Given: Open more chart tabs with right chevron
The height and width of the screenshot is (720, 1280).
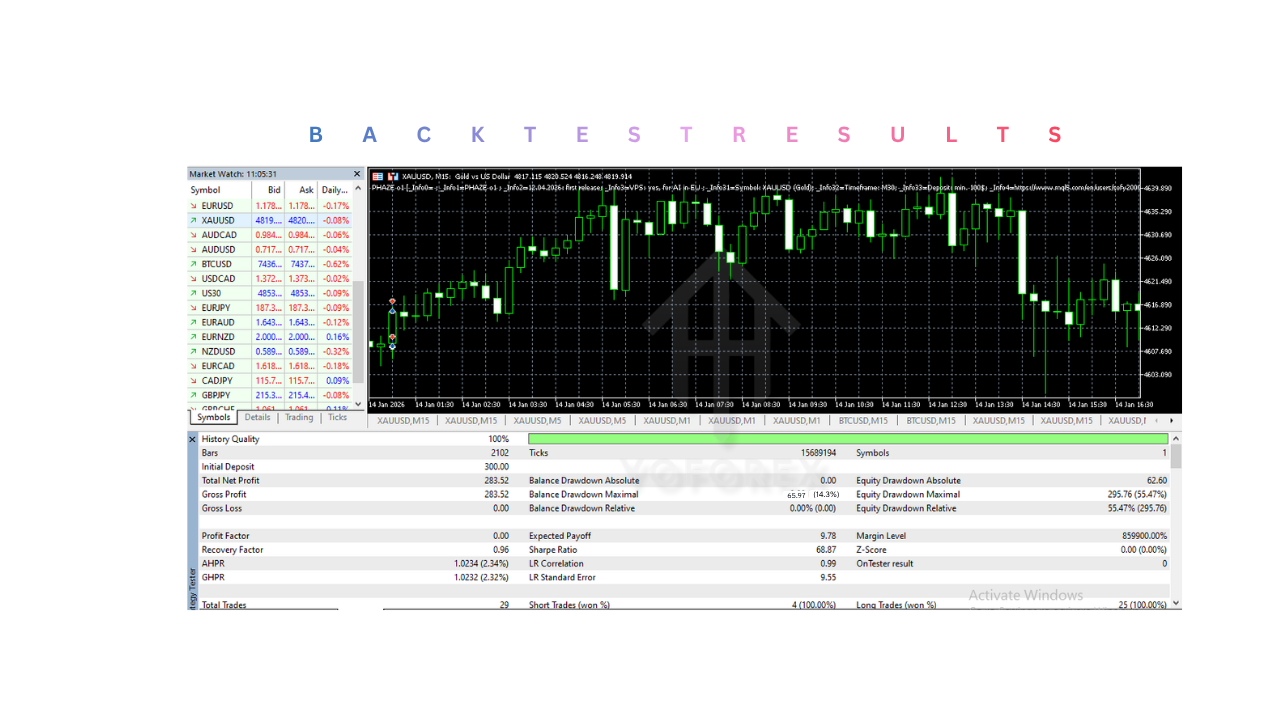Looking at the screenshot, I should [x=1172, y=421].
